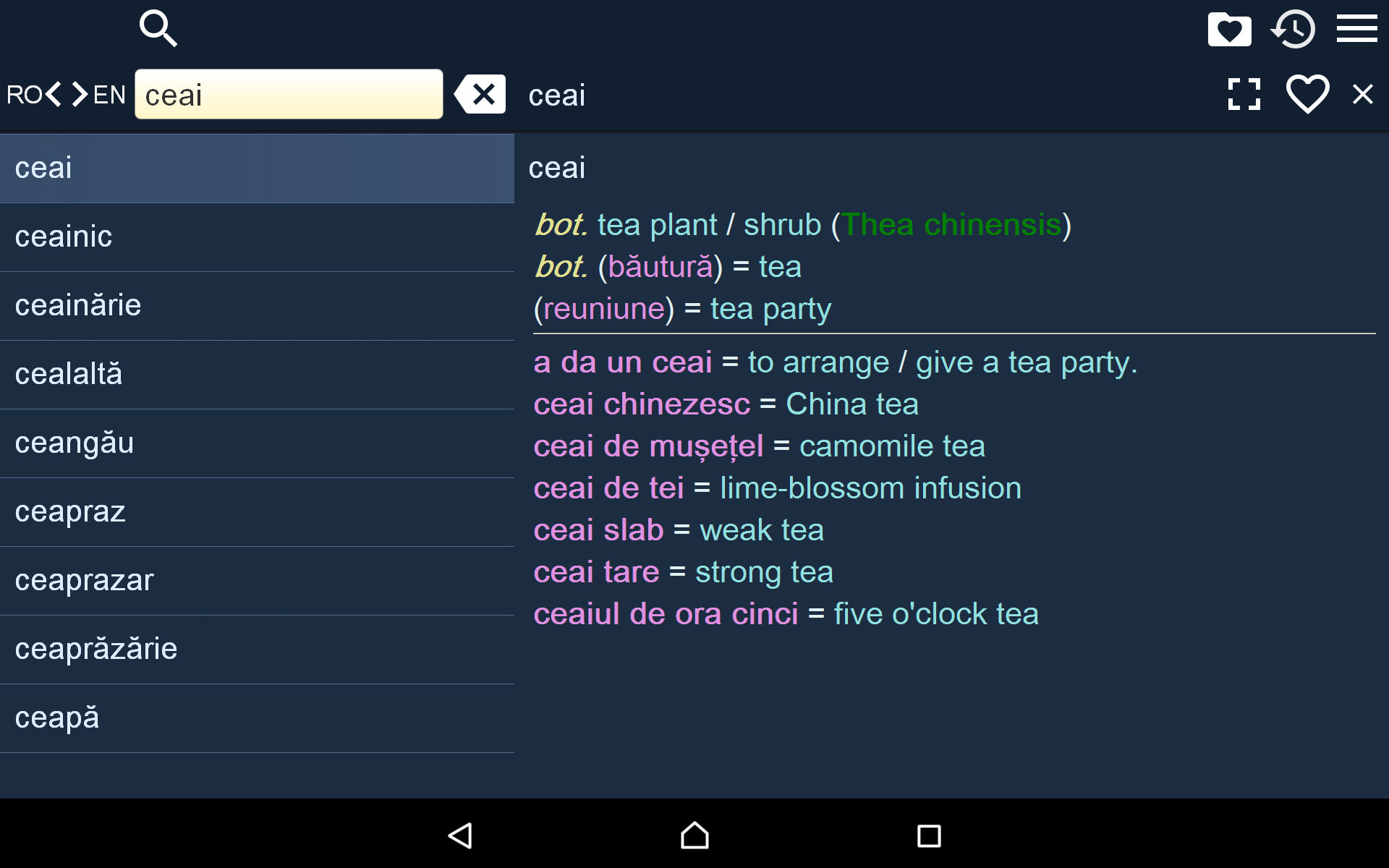Viewport: 1389px width, 868px height.
Task: Tap the Home navigation button
Action: [694, 837]
